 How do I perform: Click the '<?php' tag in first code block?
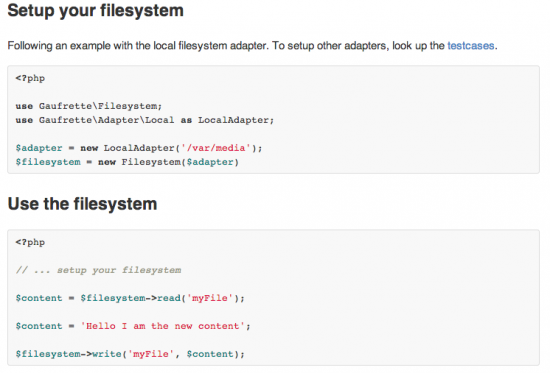pyautogui.click(x=30, y=78)
